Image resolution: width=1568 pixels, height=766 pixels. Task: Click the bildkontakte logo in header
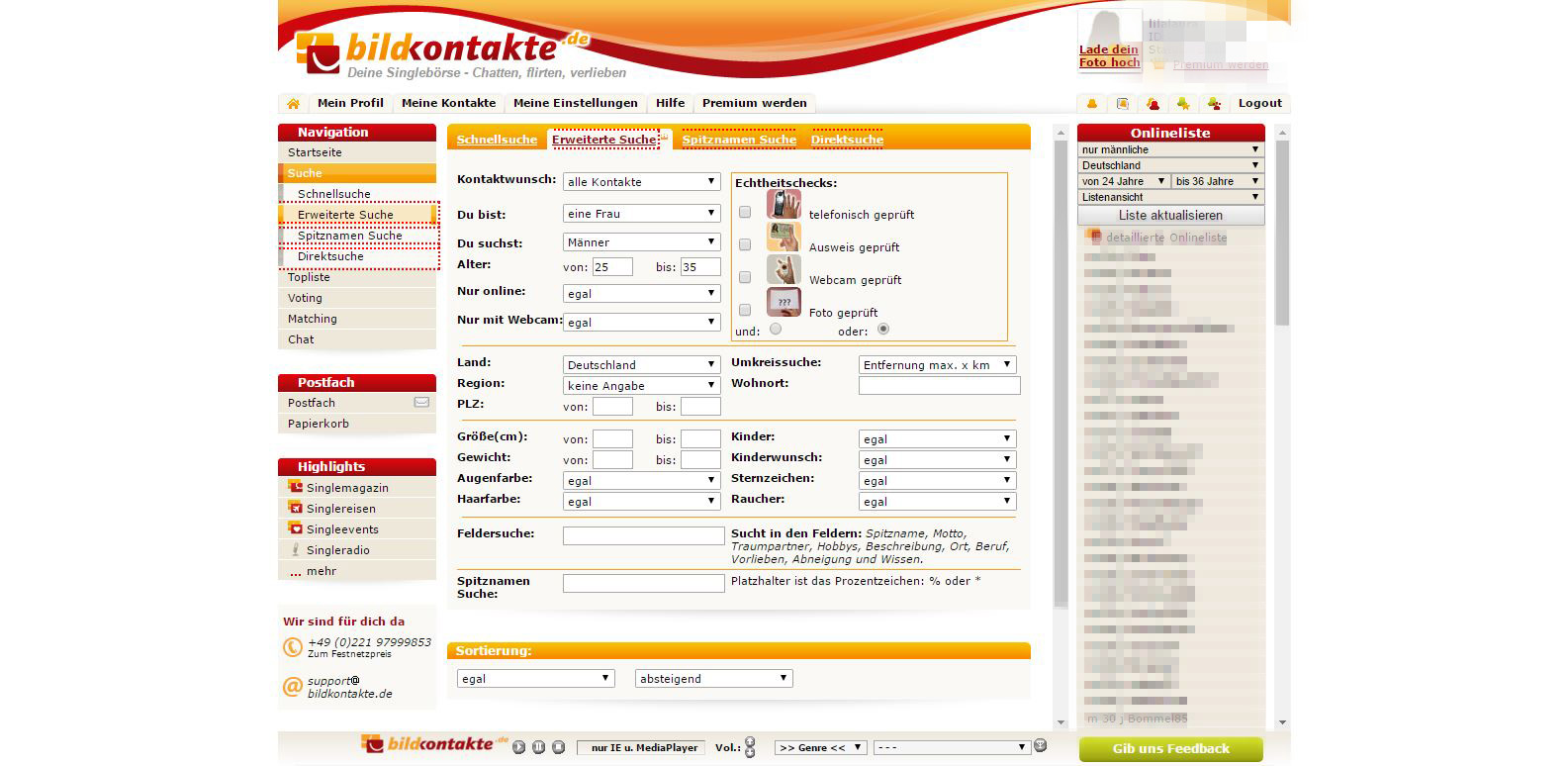[442, 51]
